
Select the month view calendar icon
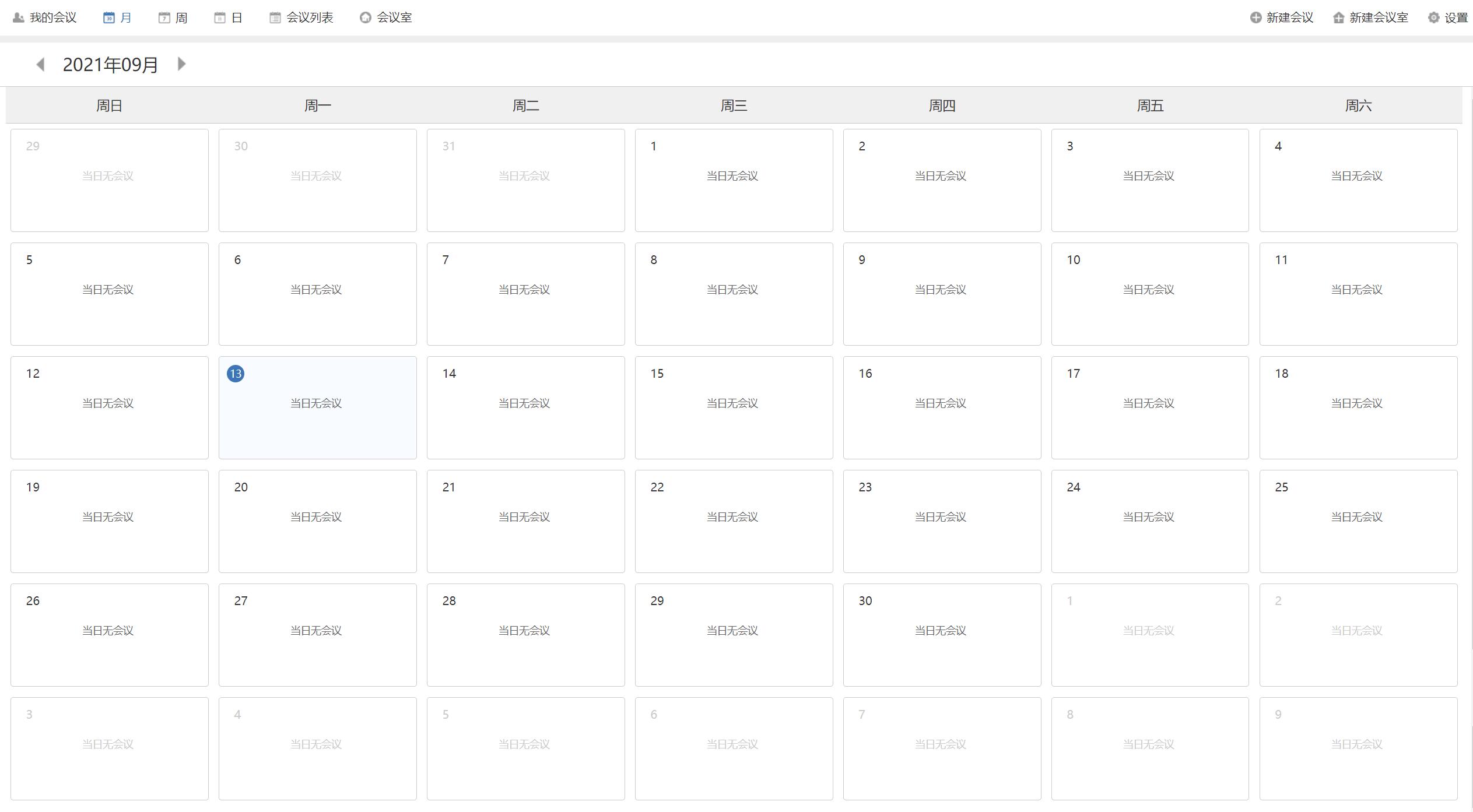click(108, 17)
